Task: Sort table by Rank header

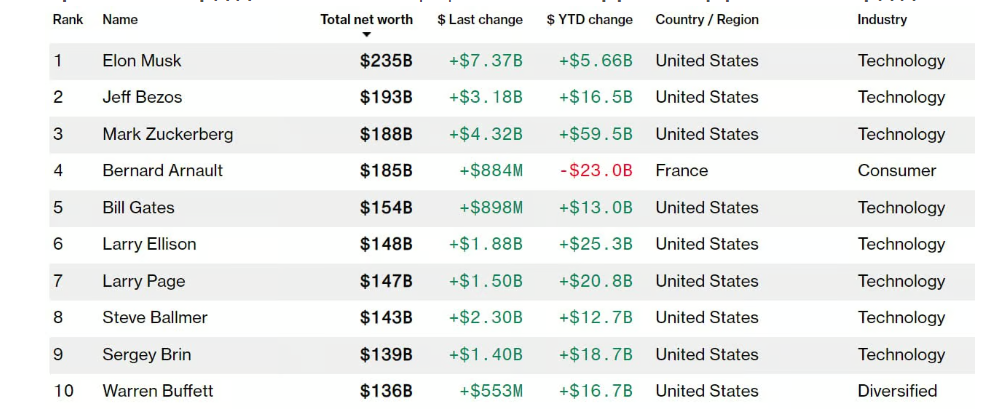Action: (68, 19)
